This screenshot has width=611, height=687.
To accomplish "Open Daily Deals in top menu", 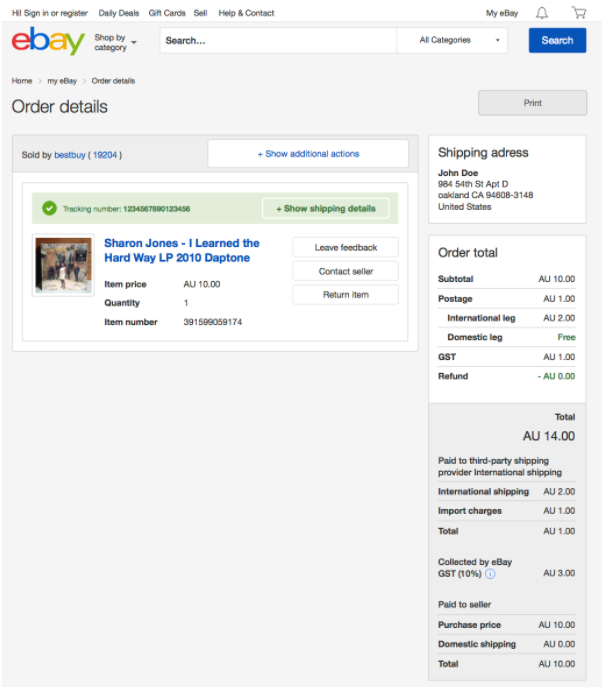I will coord(119,13).
